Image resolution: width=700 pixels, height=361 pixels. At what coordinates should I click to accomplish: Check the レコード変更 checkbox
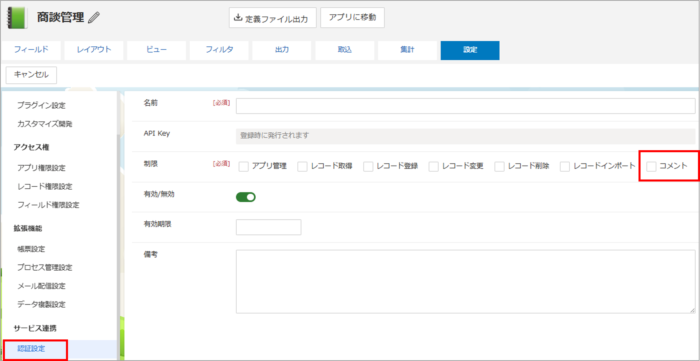pos(433,166)
